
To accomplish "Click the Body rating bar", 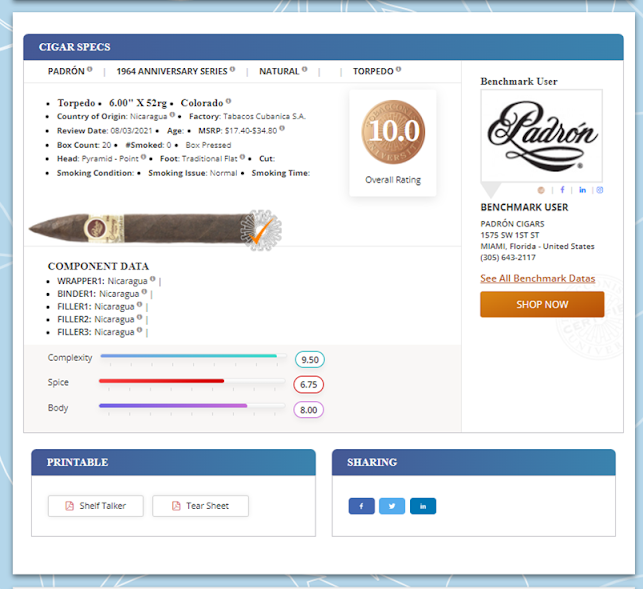I will click(x=192, y=406).
